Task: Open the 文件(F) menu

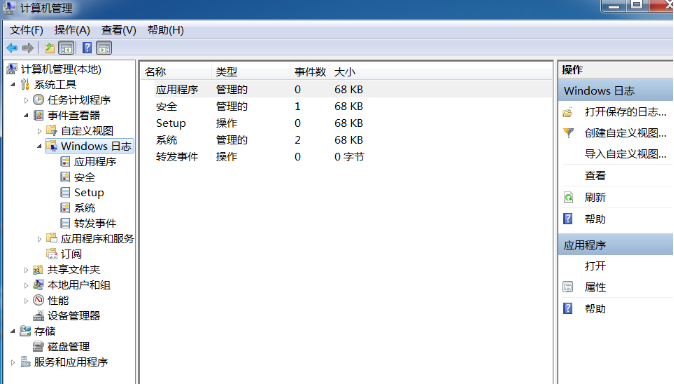Action: coord(27,30)
